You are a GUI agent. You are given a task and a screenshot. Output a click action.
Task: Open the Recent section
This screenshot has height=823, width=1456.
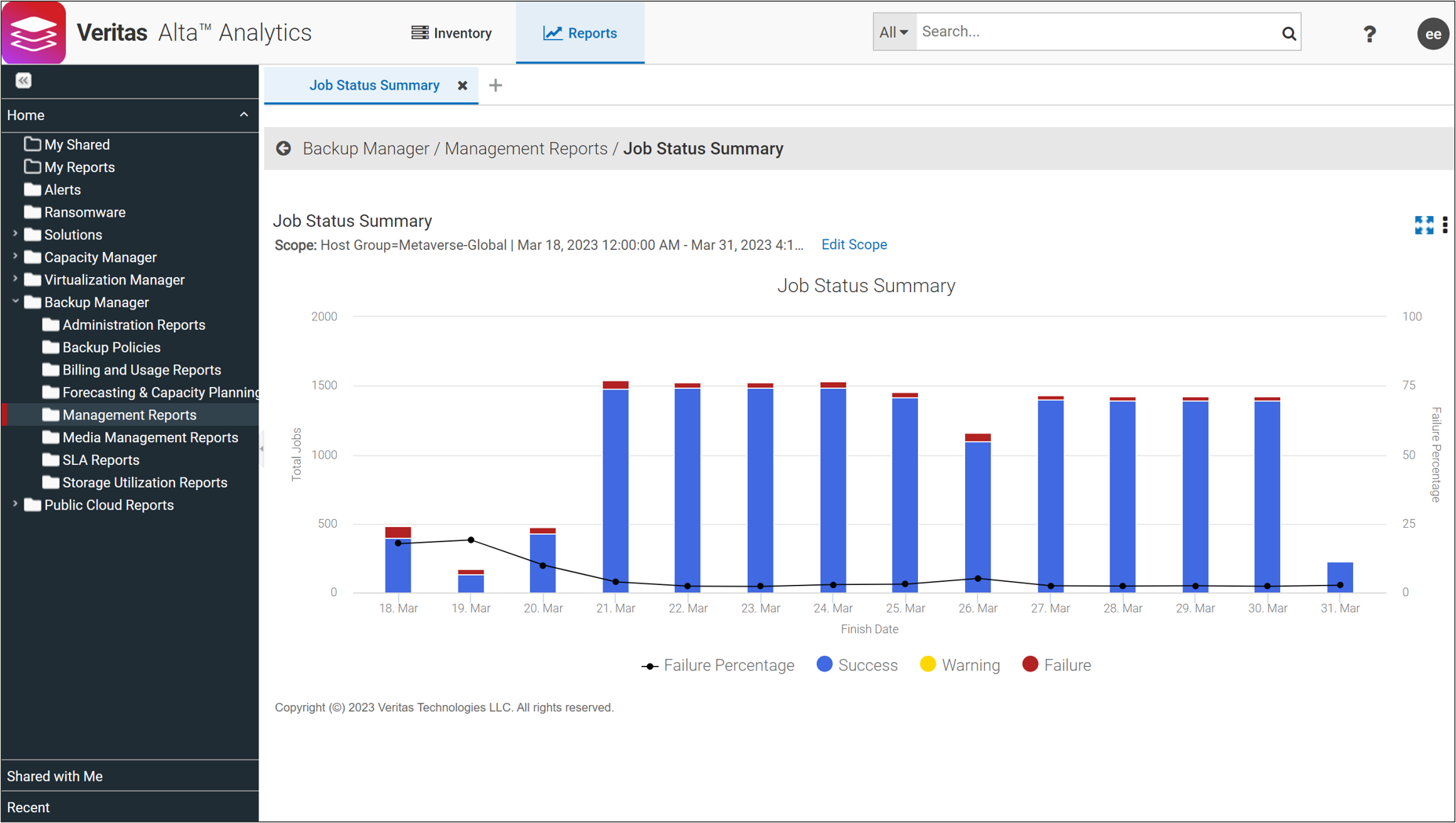click(130, 807)
